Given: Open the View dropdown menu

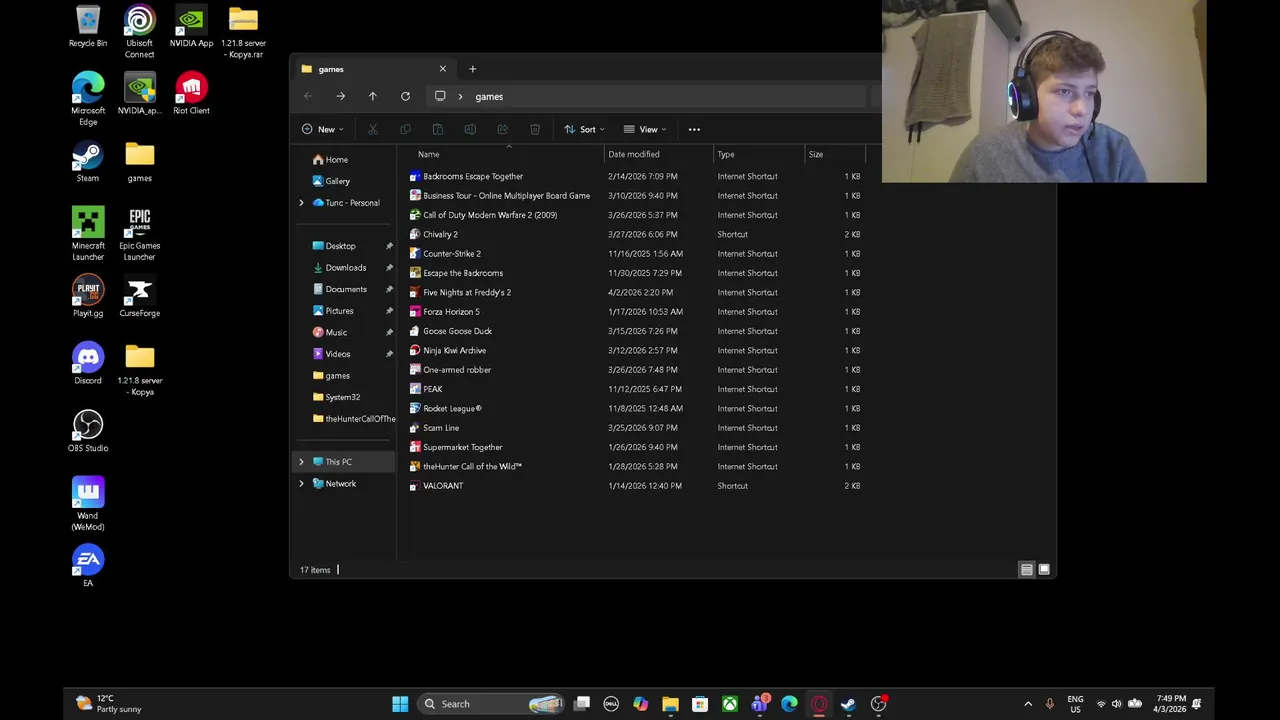Looking at the screenshot, I should pos(645,129).
